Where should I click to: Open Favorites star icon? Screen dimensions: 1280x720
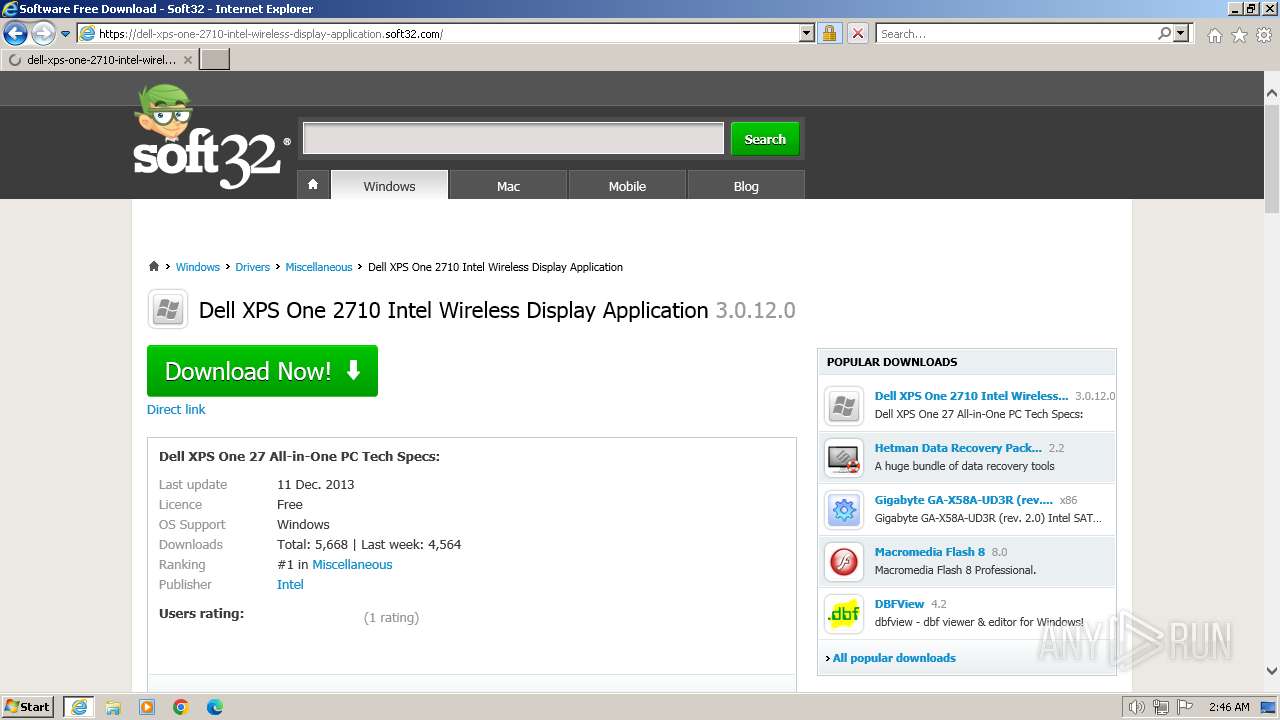pyautogui.click(x=1239, y=35)
